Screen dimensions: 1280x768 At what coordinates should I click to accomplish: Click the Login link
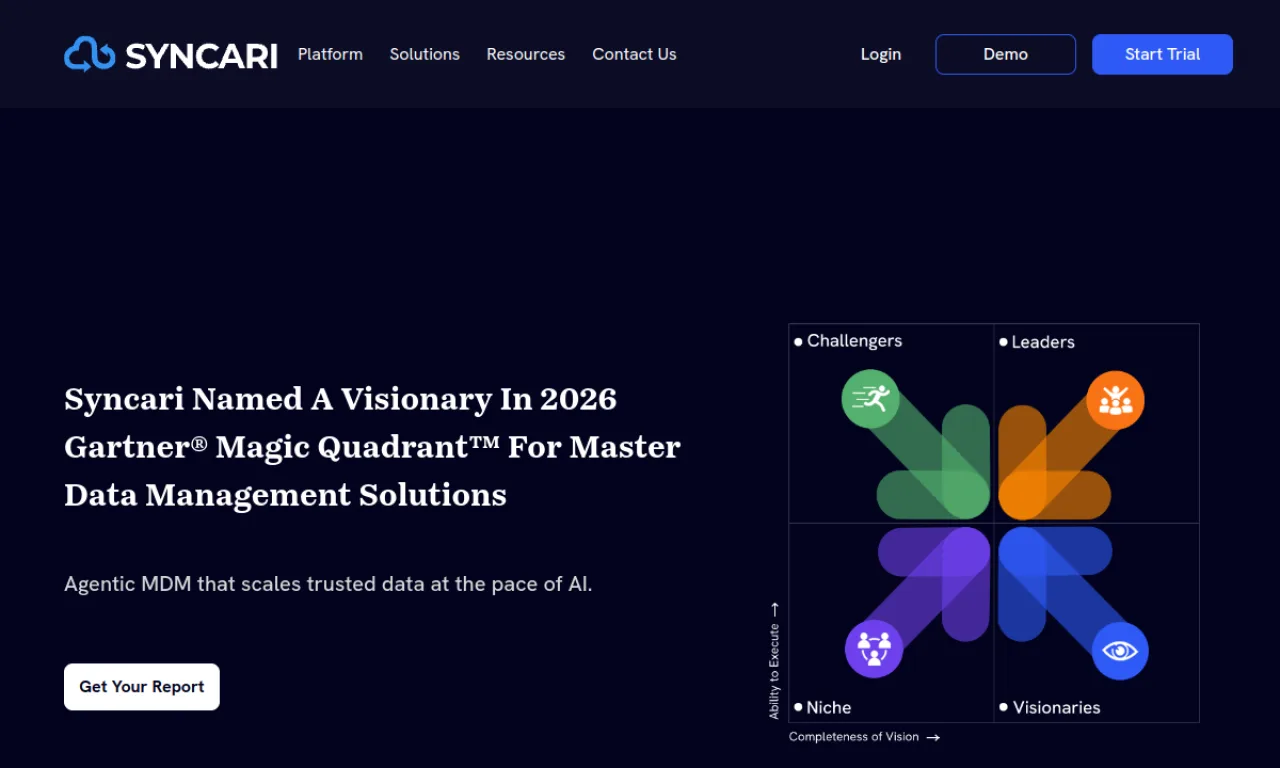[x=881, y=54]
